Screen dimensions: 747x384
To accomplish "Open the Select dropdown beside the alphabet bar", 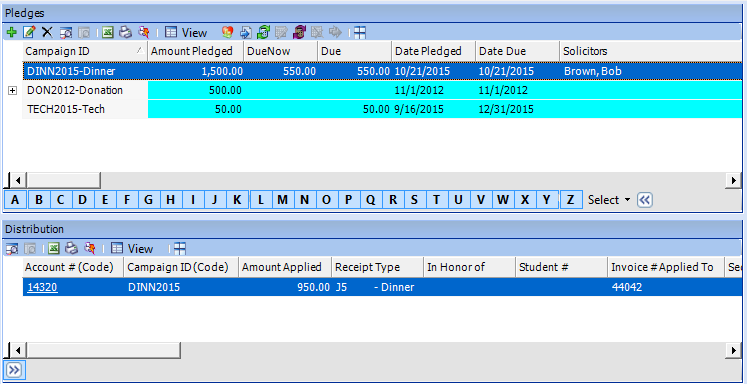I will pyautogui.click(x=609, y=200).
